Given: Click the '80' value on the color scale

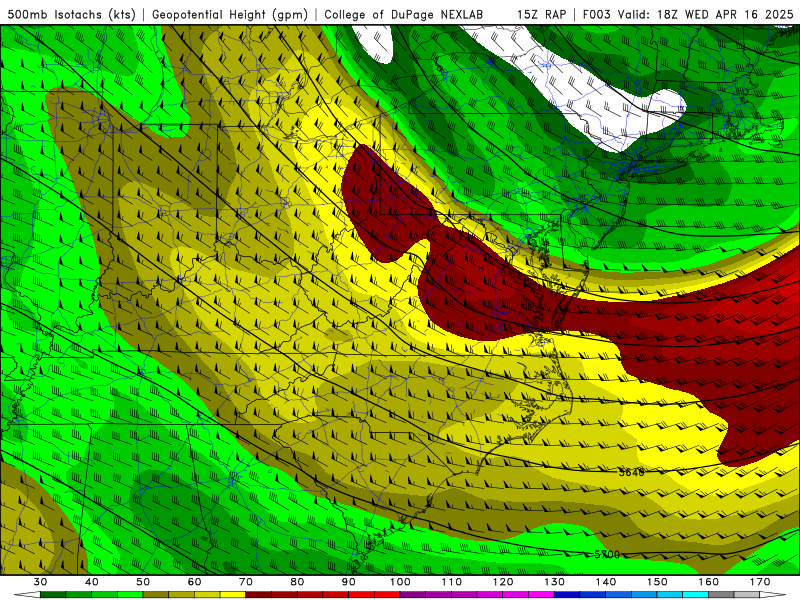Looking at the screenshot, I should click(x=297, y=582).
